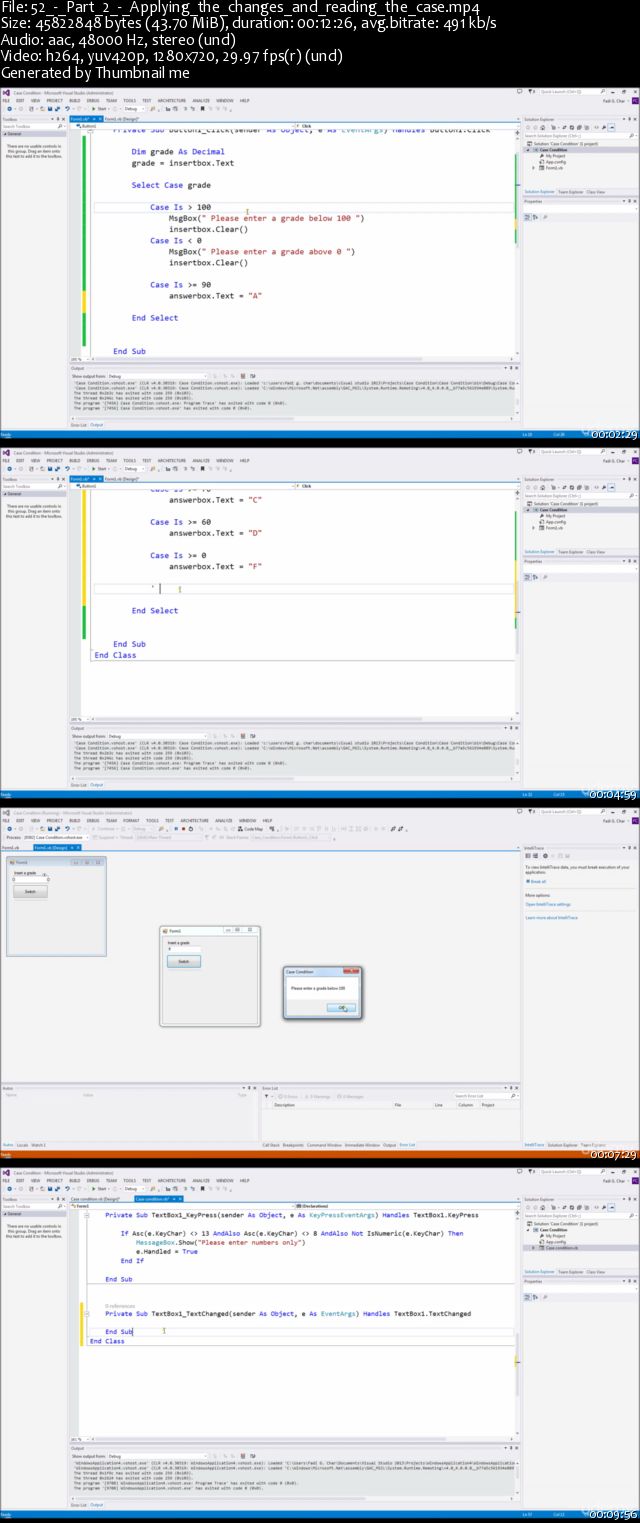Toggle the 0 Messages filter in Error List
The height and width of the screenshot is (1523, 640).
tap(352, 1096)
